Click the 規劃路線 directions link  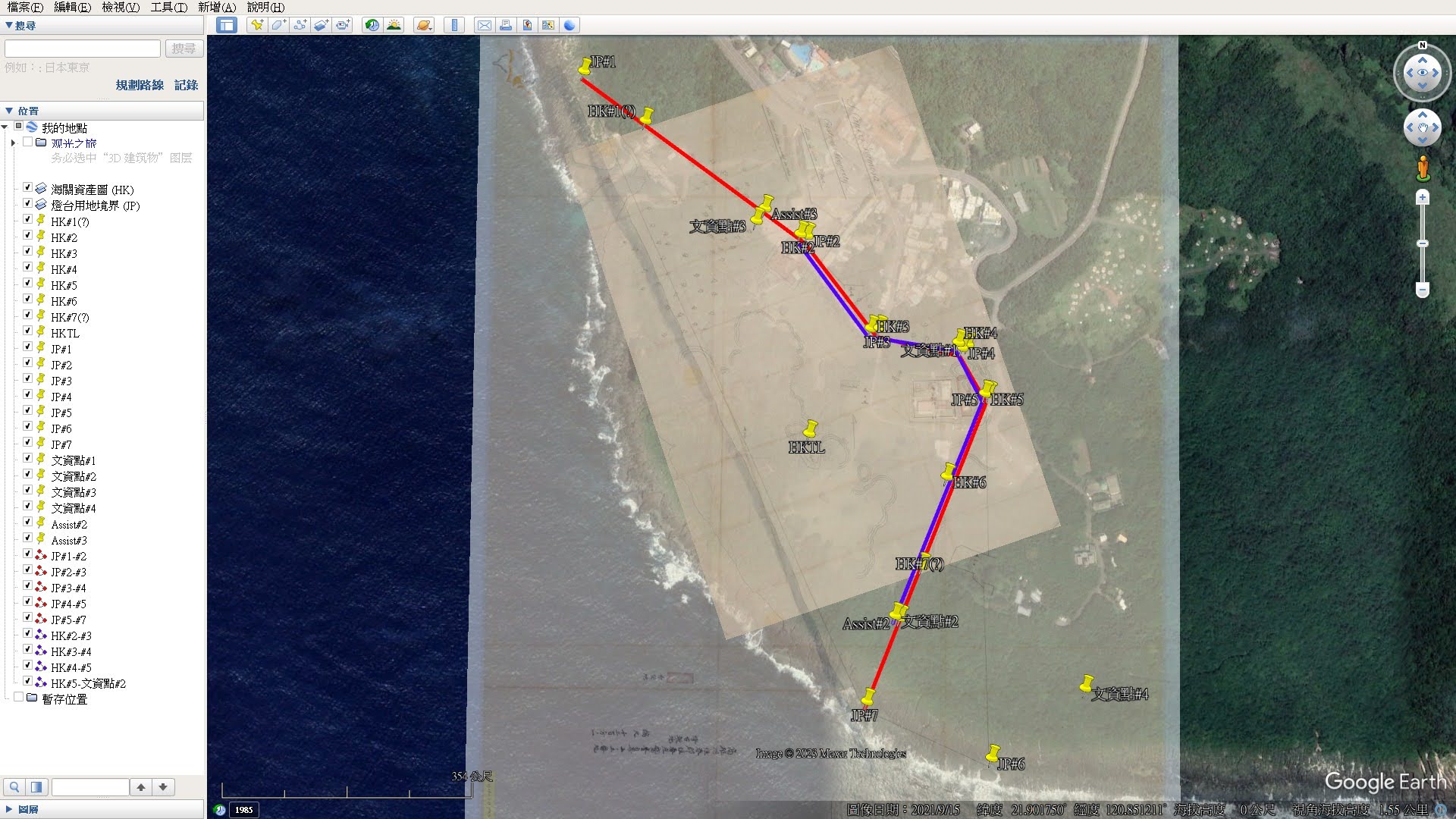pos(140,85)
